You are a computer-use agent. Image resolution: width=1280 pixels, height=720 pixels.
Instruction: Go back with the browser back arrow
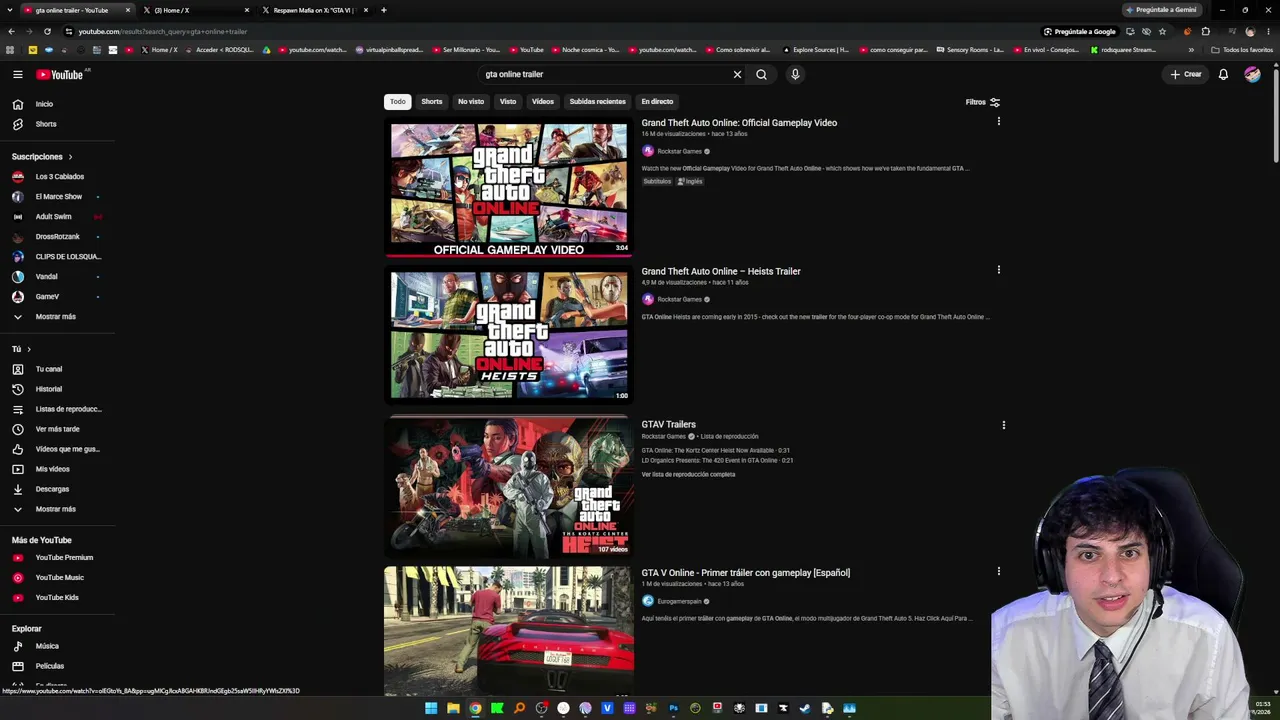pyautogui.click(x=10, y=31)
